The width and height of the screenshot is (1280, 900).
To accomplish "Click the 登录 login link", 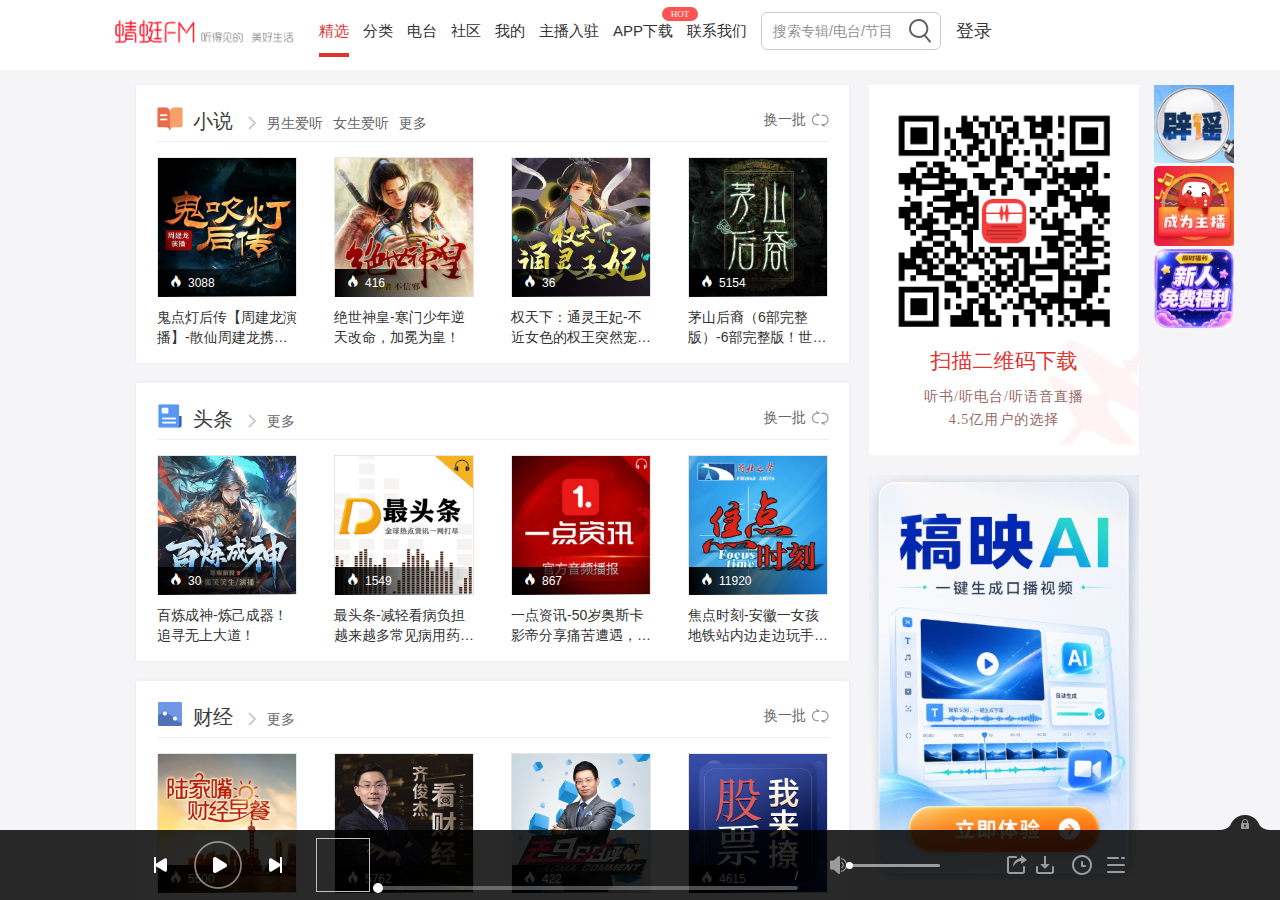I will coord(974,31).
